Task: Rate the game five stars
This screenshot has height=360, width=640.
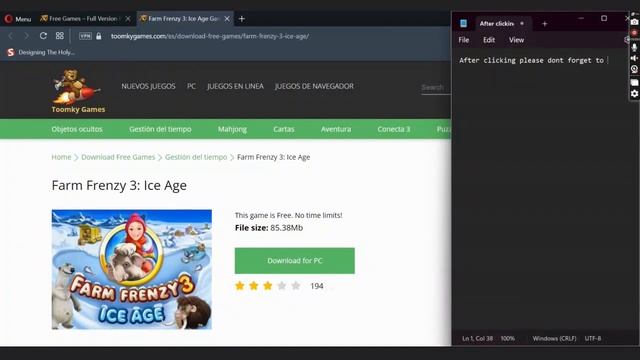Action: pyautogui.click(x=296, y=286)
